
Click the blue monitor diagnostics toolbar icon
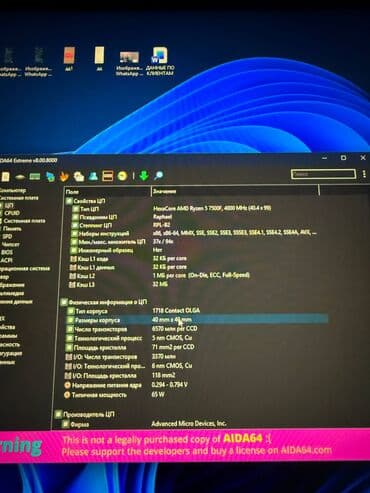tap(50, 176)
